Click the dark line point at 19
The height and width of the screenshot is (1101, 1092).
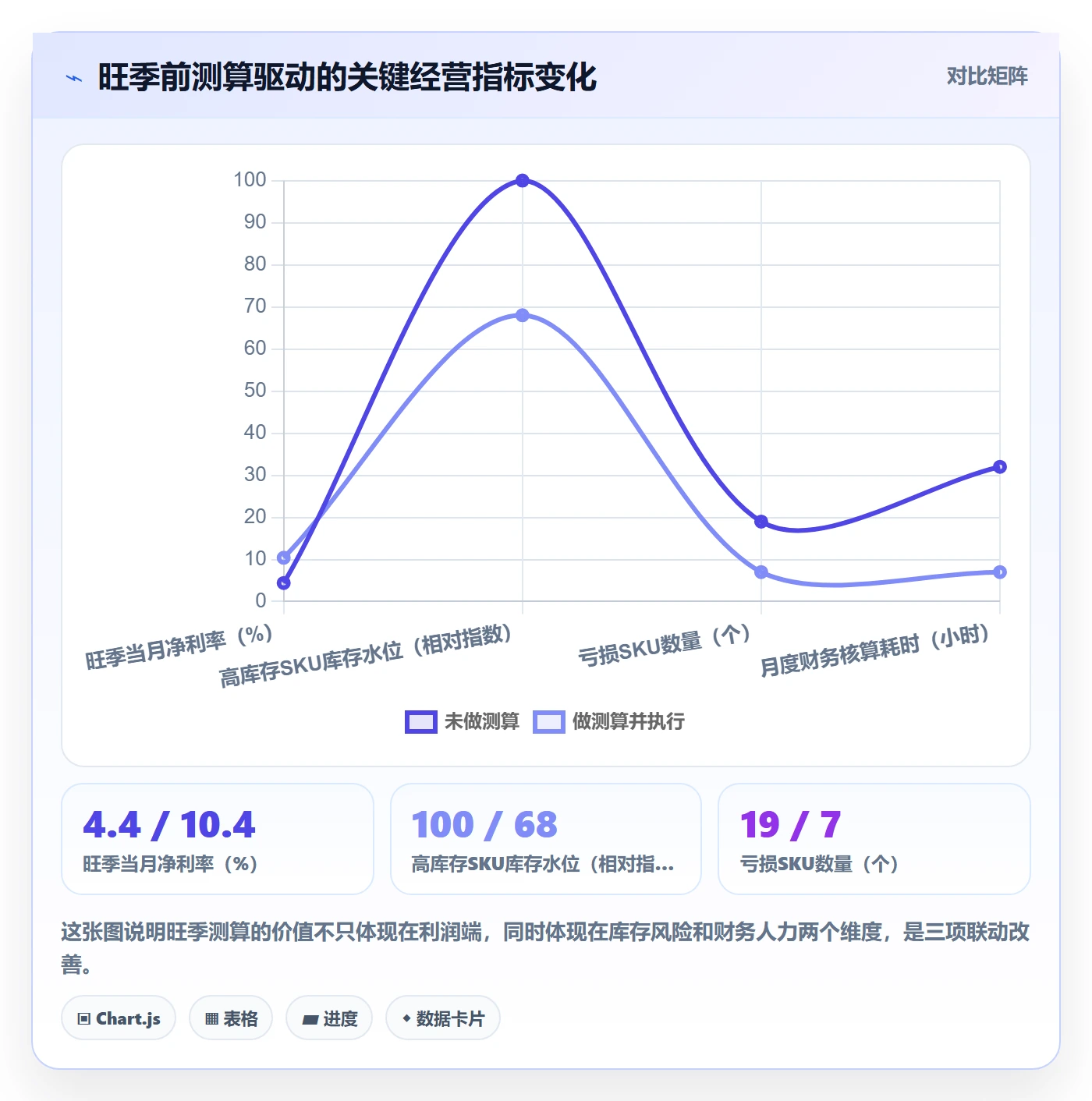[761, 522]
